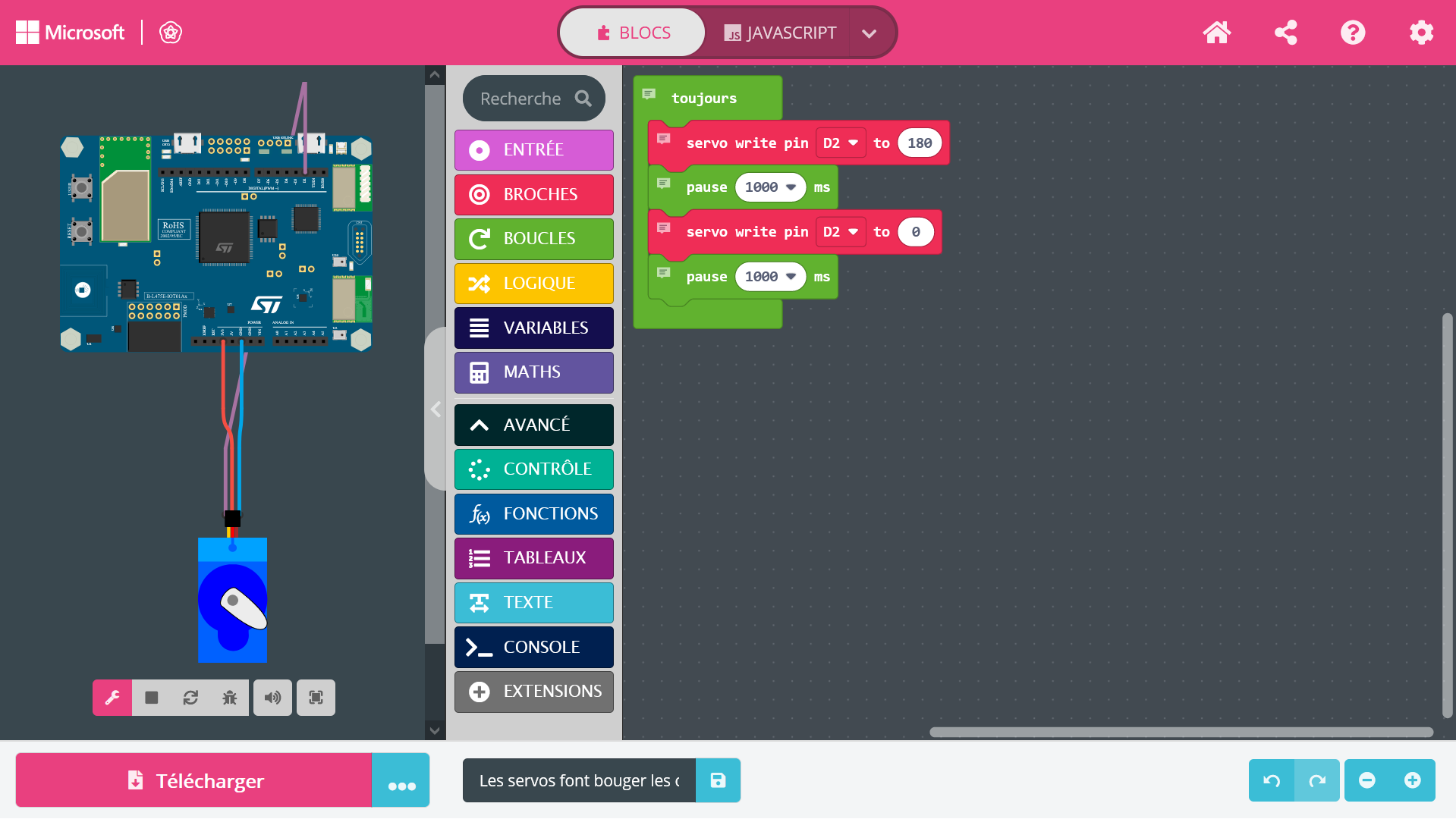Save the project with disk icon
Screen dimensions: 1456x819
tap(718, 780)
